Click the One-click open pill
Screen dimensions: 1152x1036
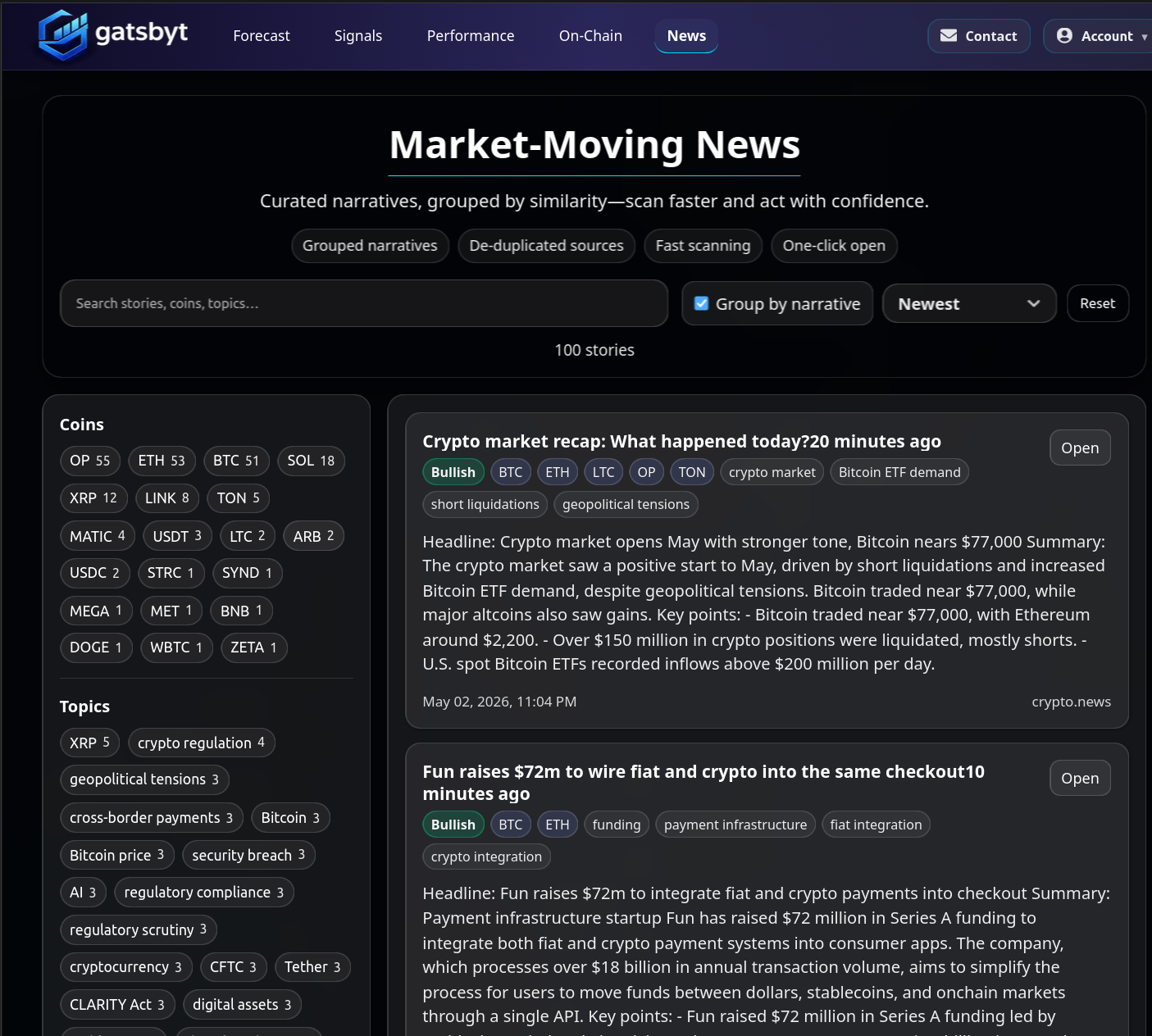(x=834, y=246)
